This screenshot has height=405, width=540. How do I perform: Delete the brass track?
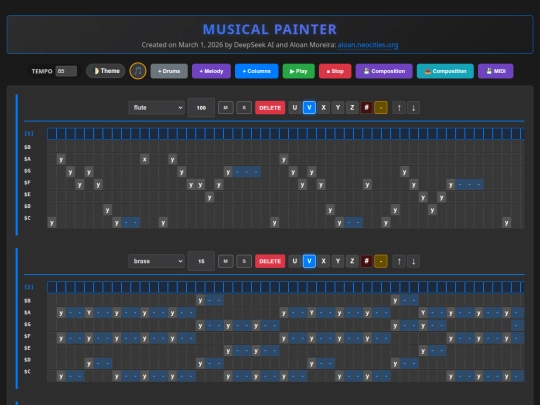tap(270, 261)
